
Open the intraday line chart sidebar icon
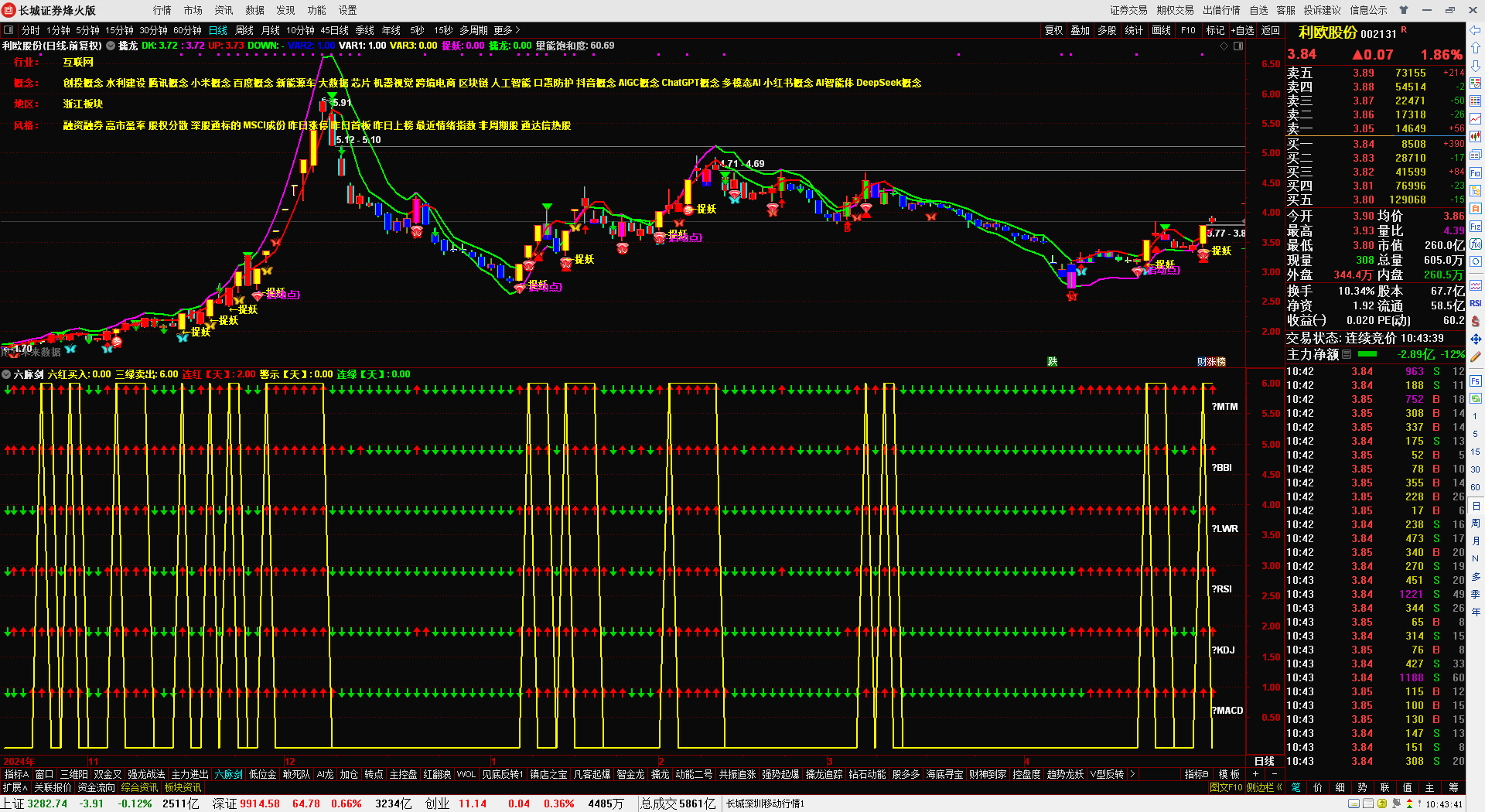pyautogui.click(x=1476, y=118)
